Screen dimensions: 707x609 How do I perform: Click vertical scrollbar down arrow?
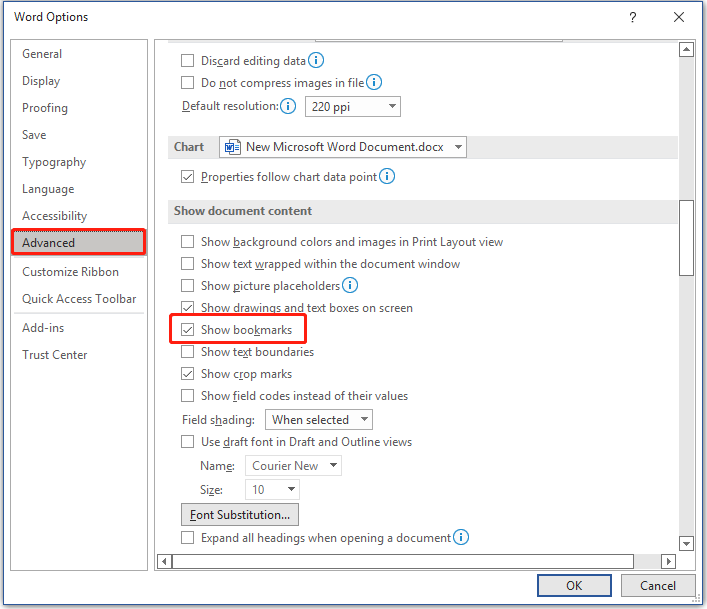(x=686, y=543)
